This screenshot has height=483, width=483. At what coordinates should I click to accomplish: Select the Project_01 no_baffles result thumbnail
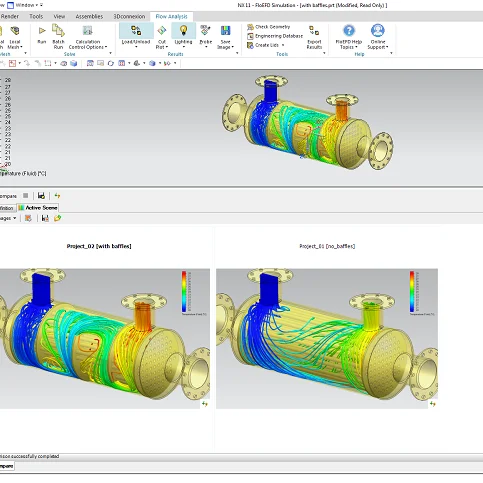coord(327,339)
